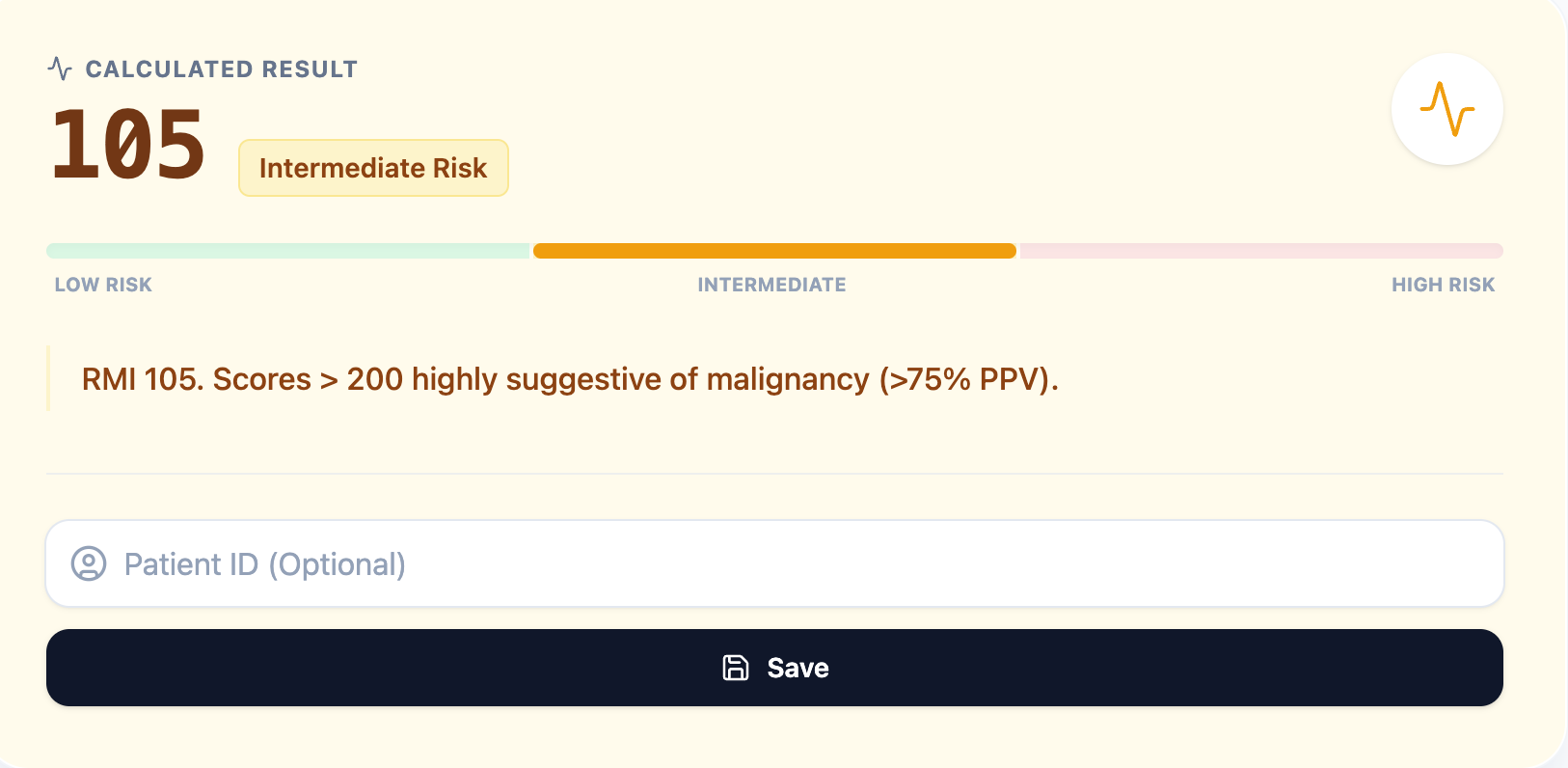Click the LOW RISK scale label
This screenshot has height=768, width=1568.
tap(103, 285)
